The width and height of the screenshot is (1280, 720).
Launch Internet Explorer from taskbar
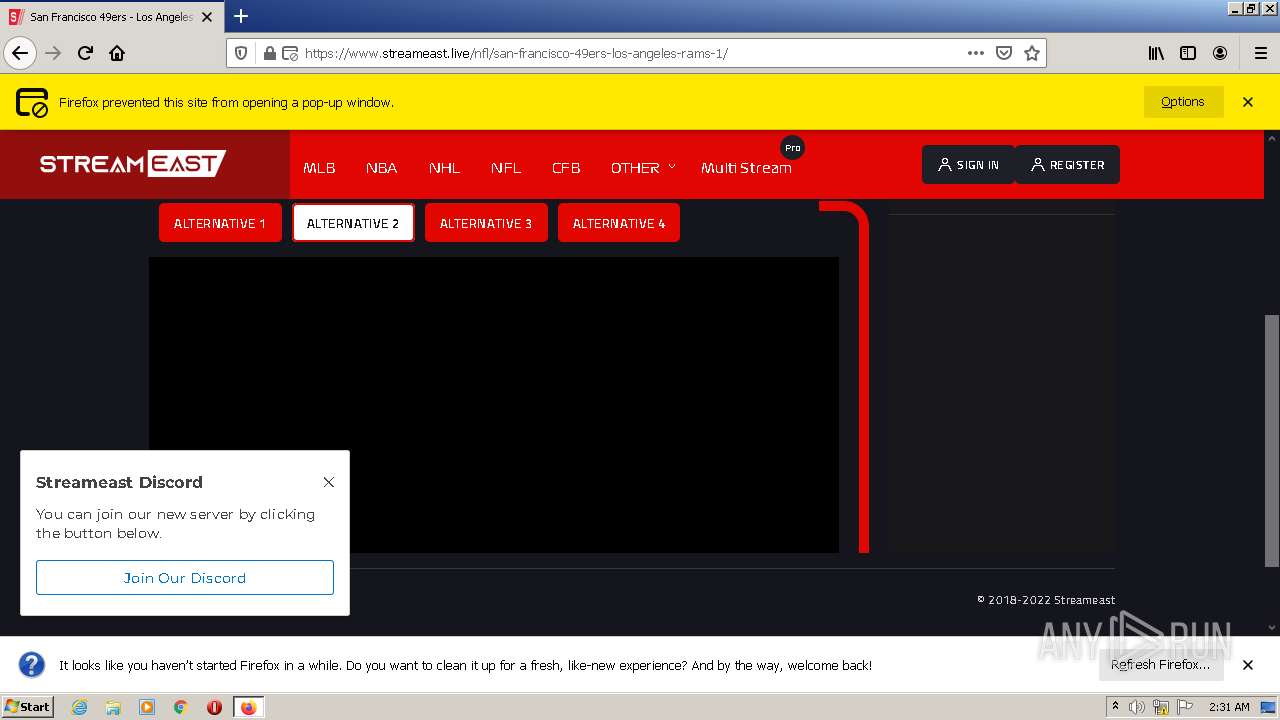(x=79, y=707)
